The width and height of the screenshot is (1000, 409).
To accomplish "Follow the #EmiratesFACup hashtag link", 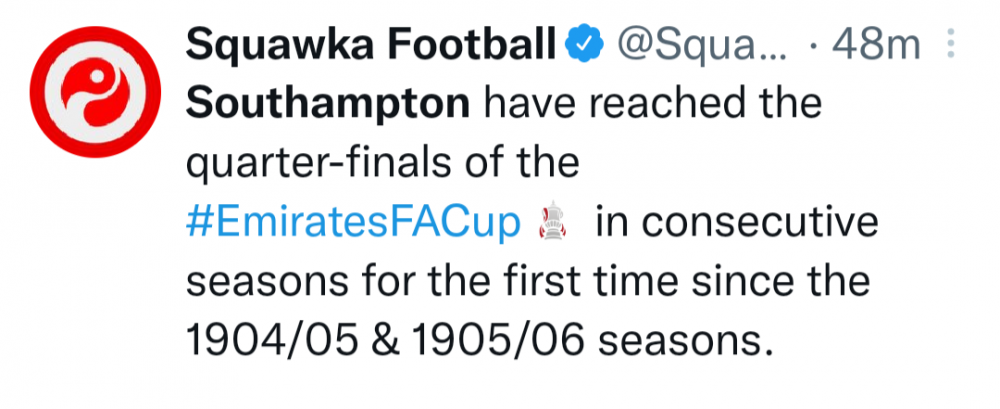I will click(x=356, y=222).
